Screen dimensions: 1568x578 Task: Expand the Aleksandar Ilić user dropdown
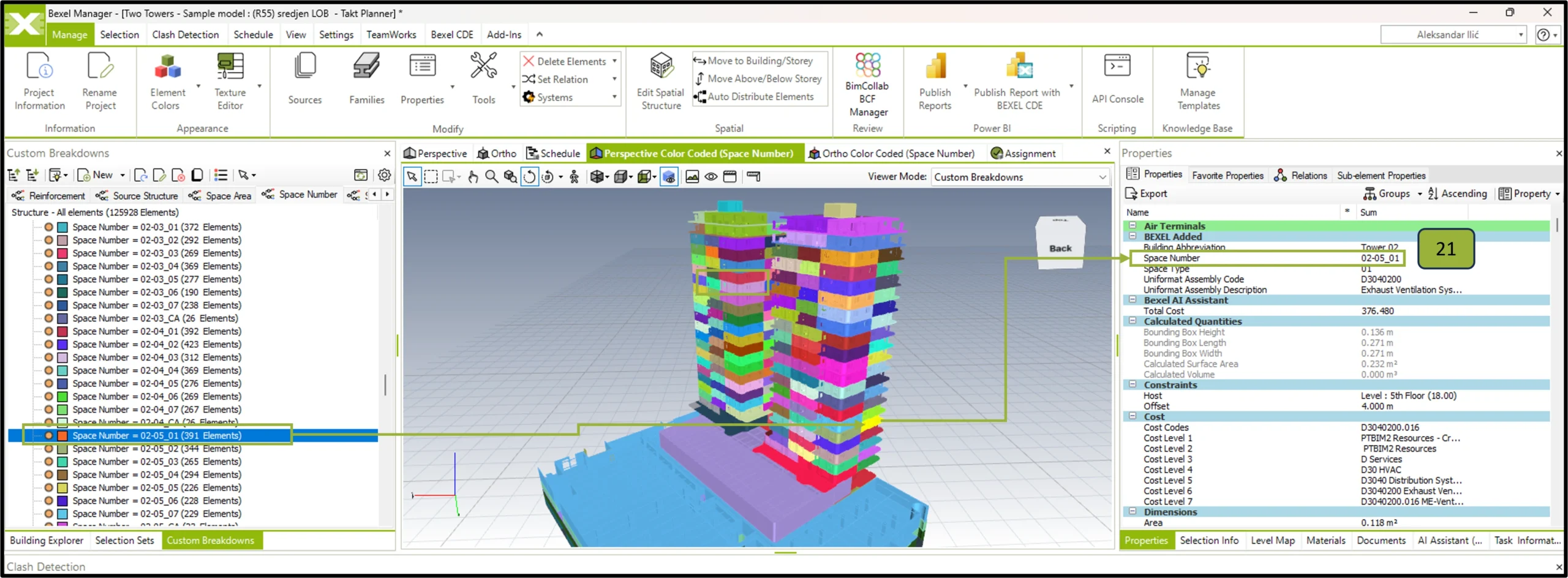point(1453,35)
